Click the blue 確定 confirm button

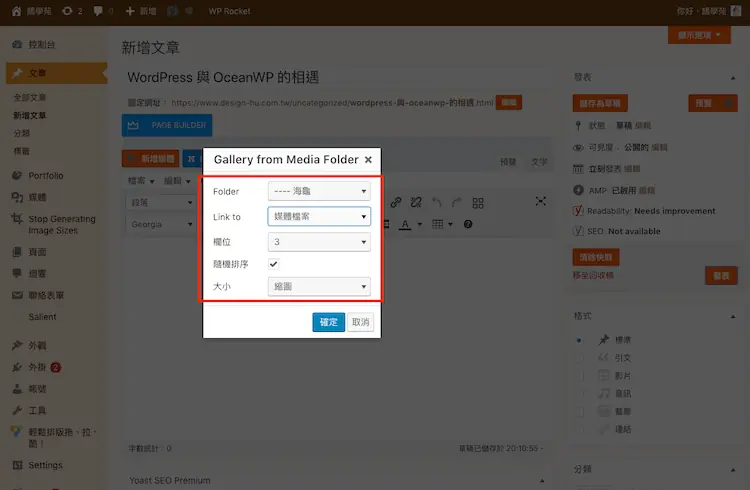[329, 322]
